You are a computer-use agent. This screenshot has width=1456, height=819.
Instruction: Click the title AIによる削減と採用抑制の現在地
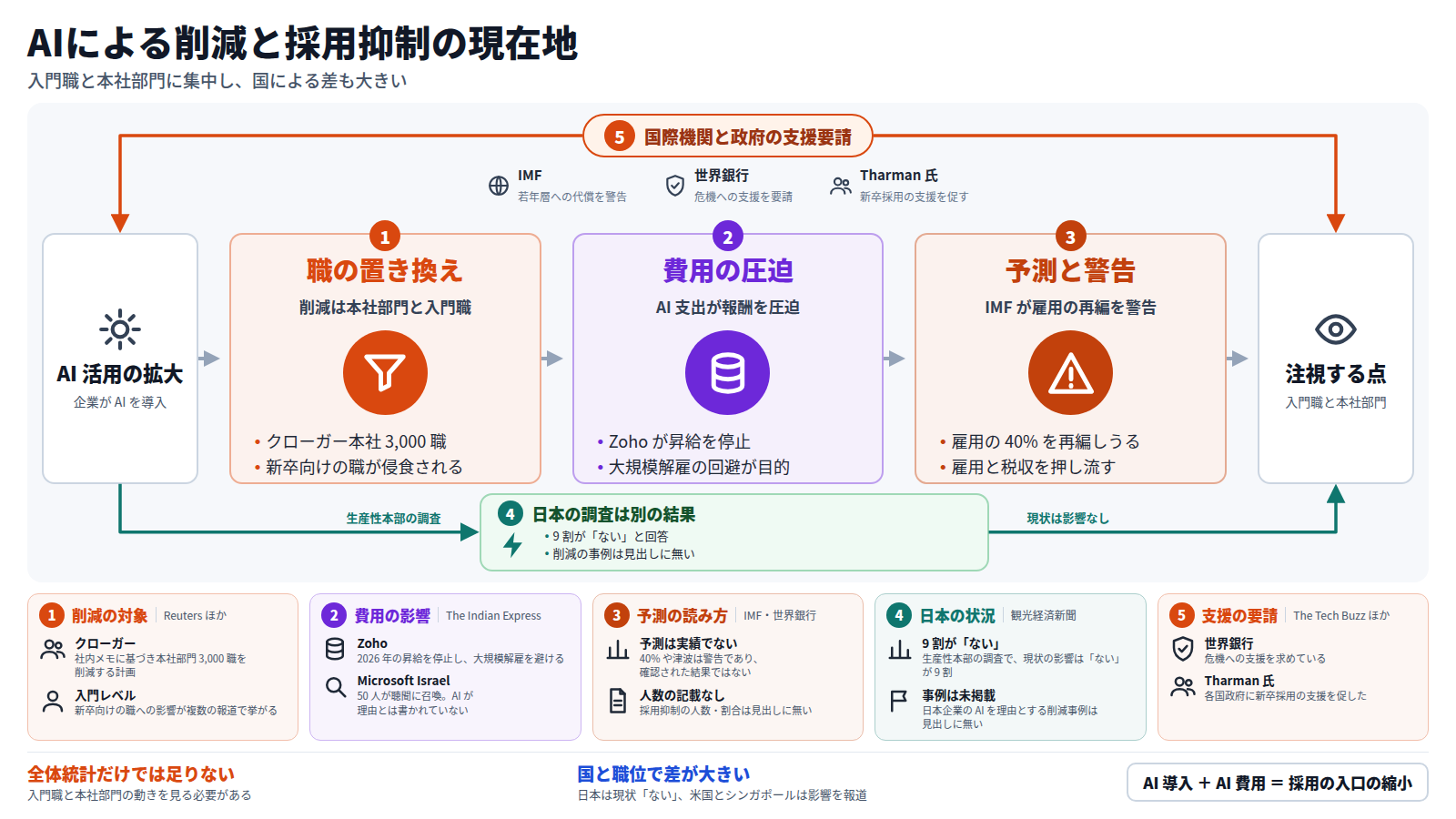click(x=302, y=44)
